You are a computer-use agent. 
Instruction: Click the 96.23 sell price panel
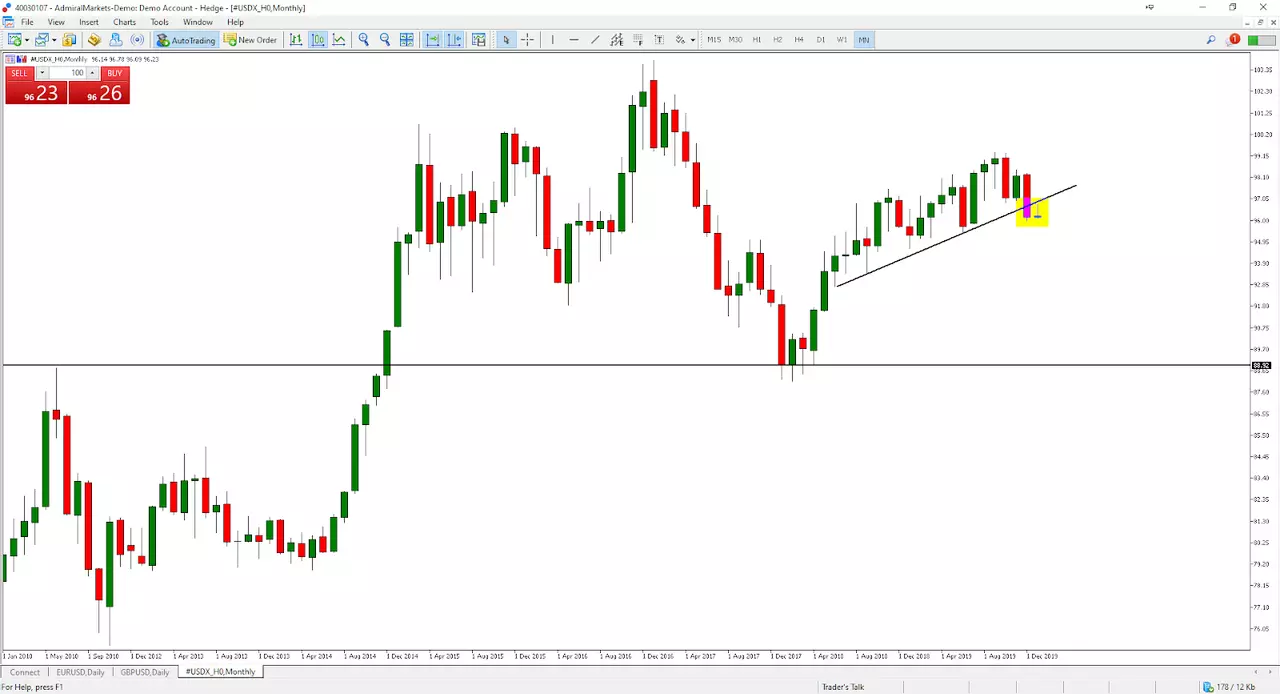pyautogui.click(x=36, y=93)
